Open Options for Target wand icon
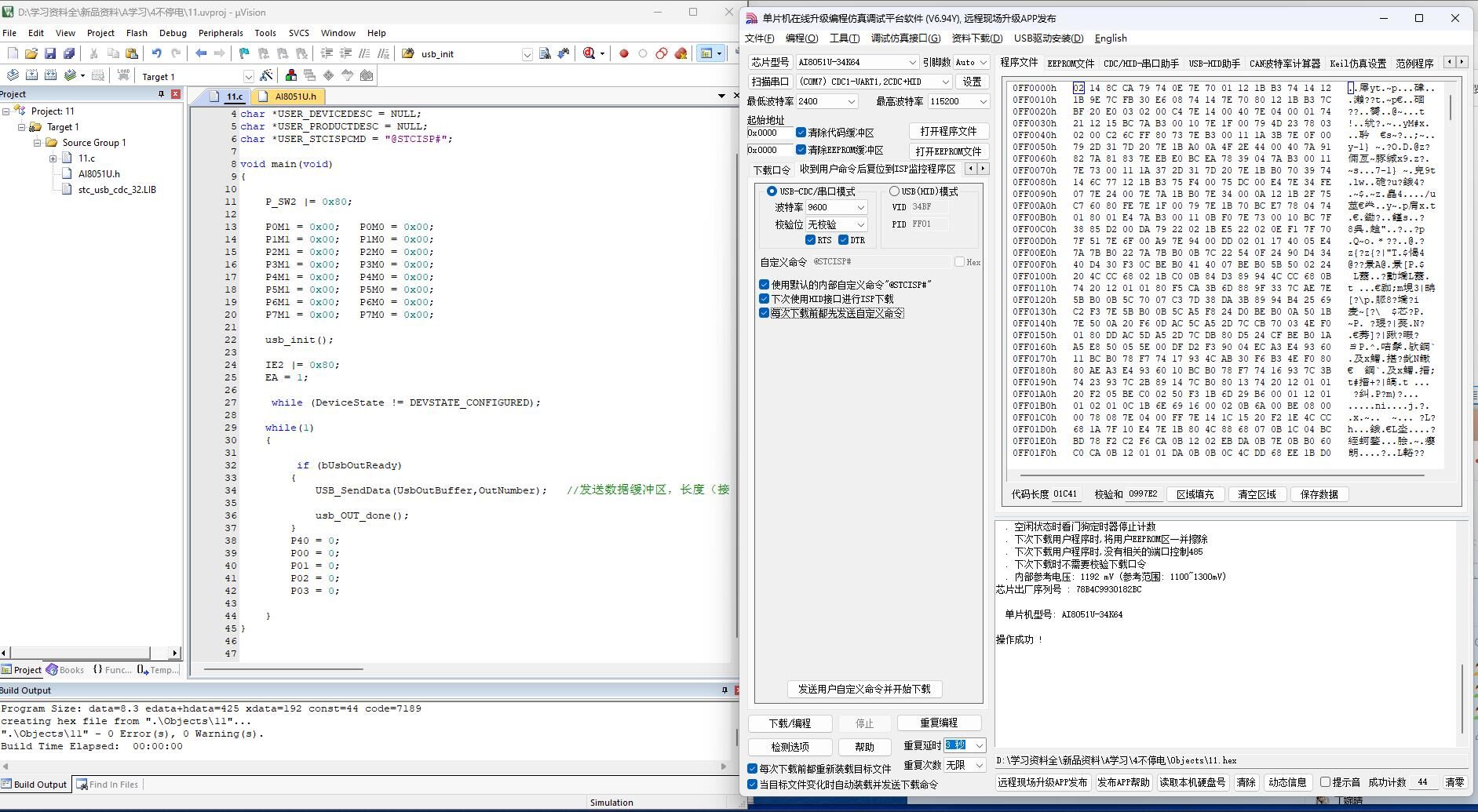The height and width of the screenshot is (812, 1478). pyautogui.click(x=267, y=75)
